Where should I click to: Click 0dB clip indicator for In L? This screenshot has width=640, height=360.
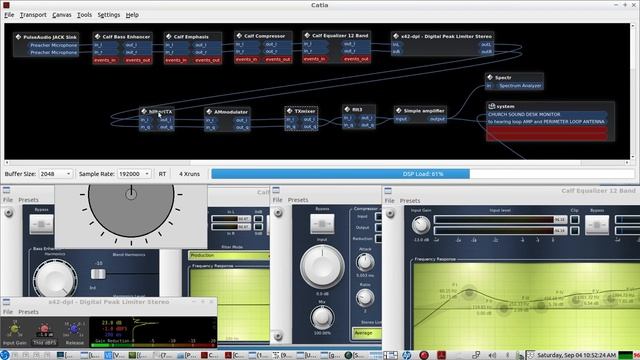click(x=258, y=219)
